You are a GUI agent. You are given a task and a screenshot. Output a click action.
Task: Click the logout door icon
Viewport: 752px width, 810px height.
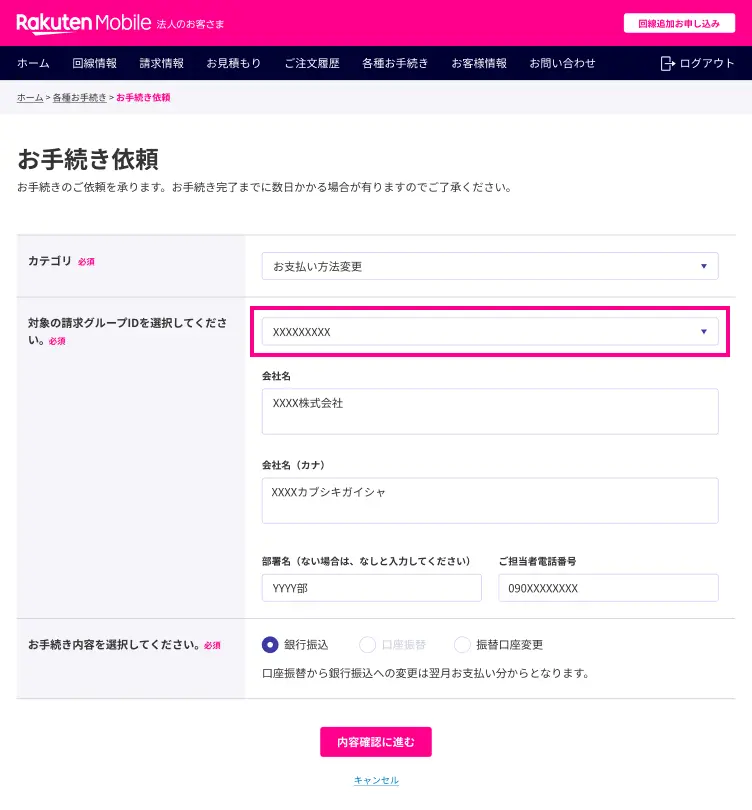667,63
